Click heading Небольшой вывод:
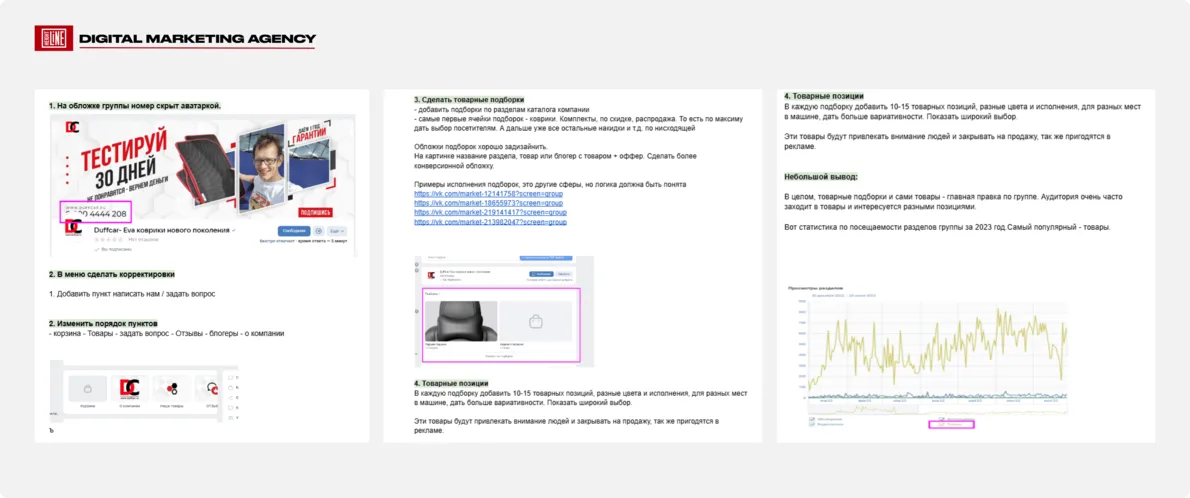 click(821, 177)
